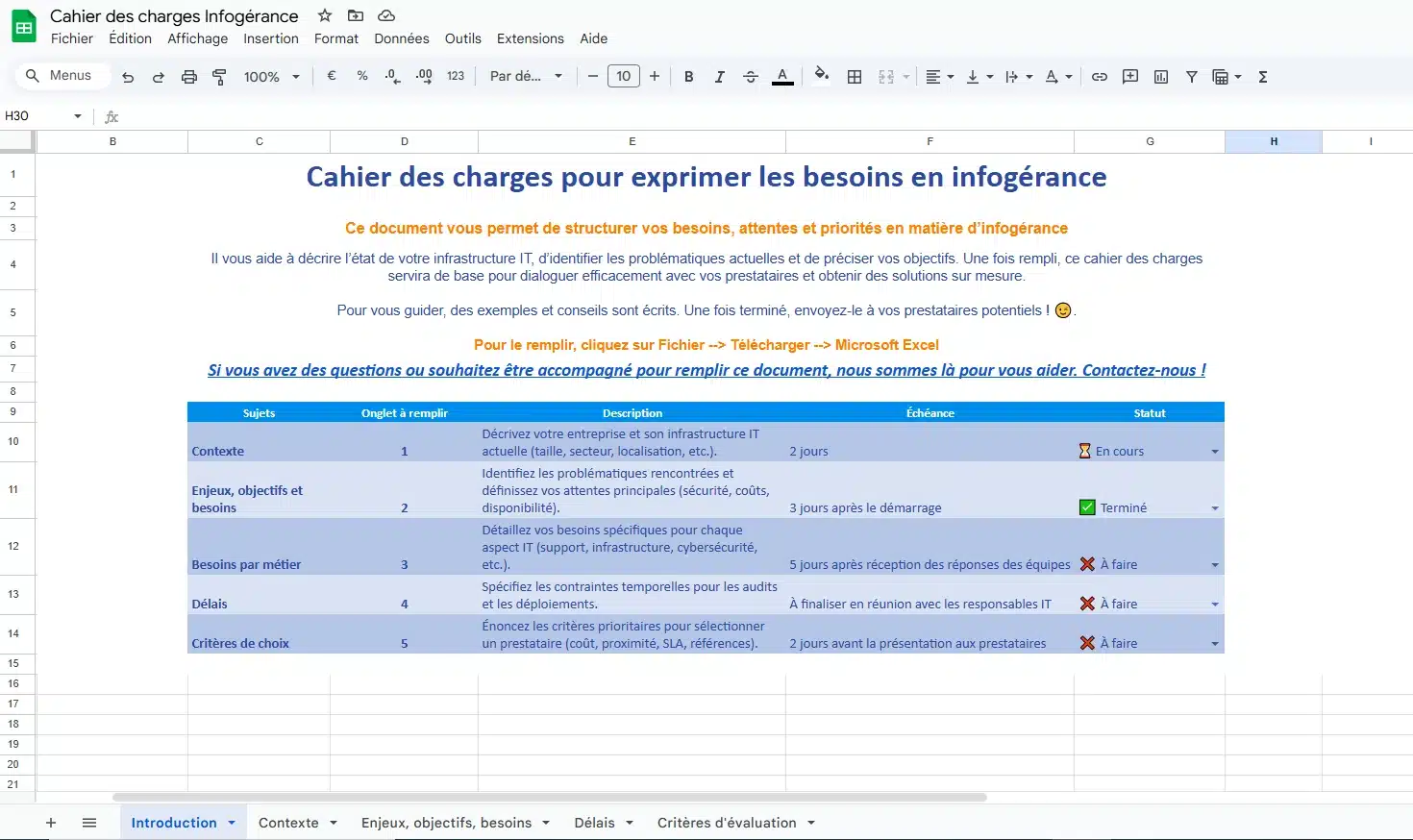Switch to Enjeux, objectifs, besoins tab
The image size is (1413, 840).
[x=455, y=823]
